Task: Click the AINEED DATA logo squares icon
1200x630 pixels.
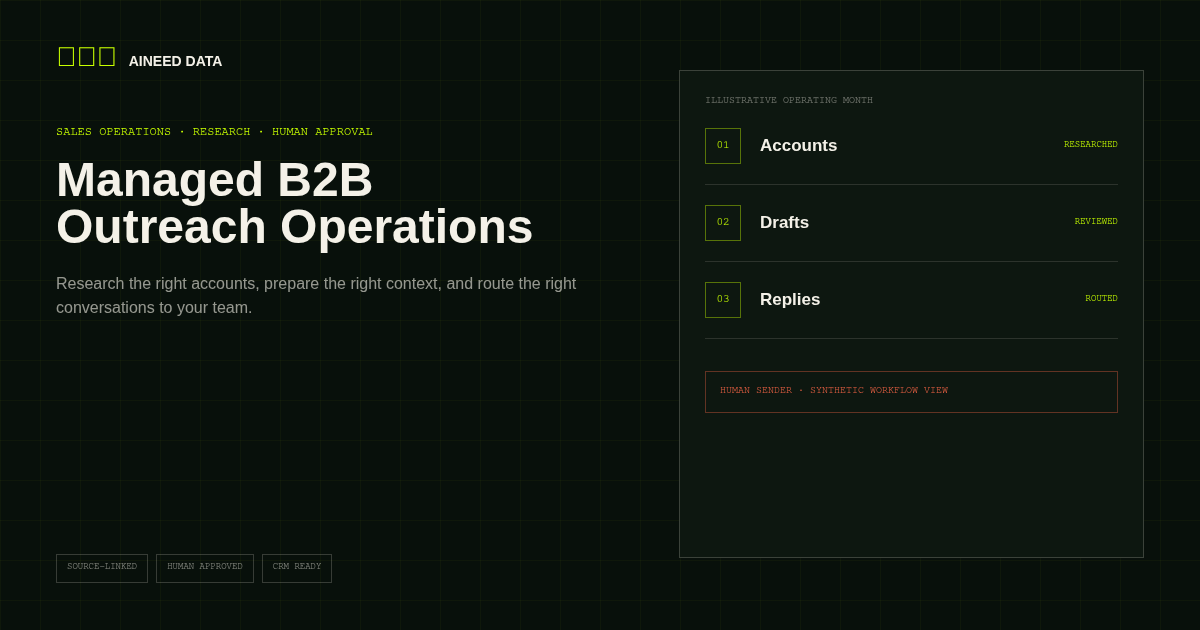Action: tap(87, 57)
